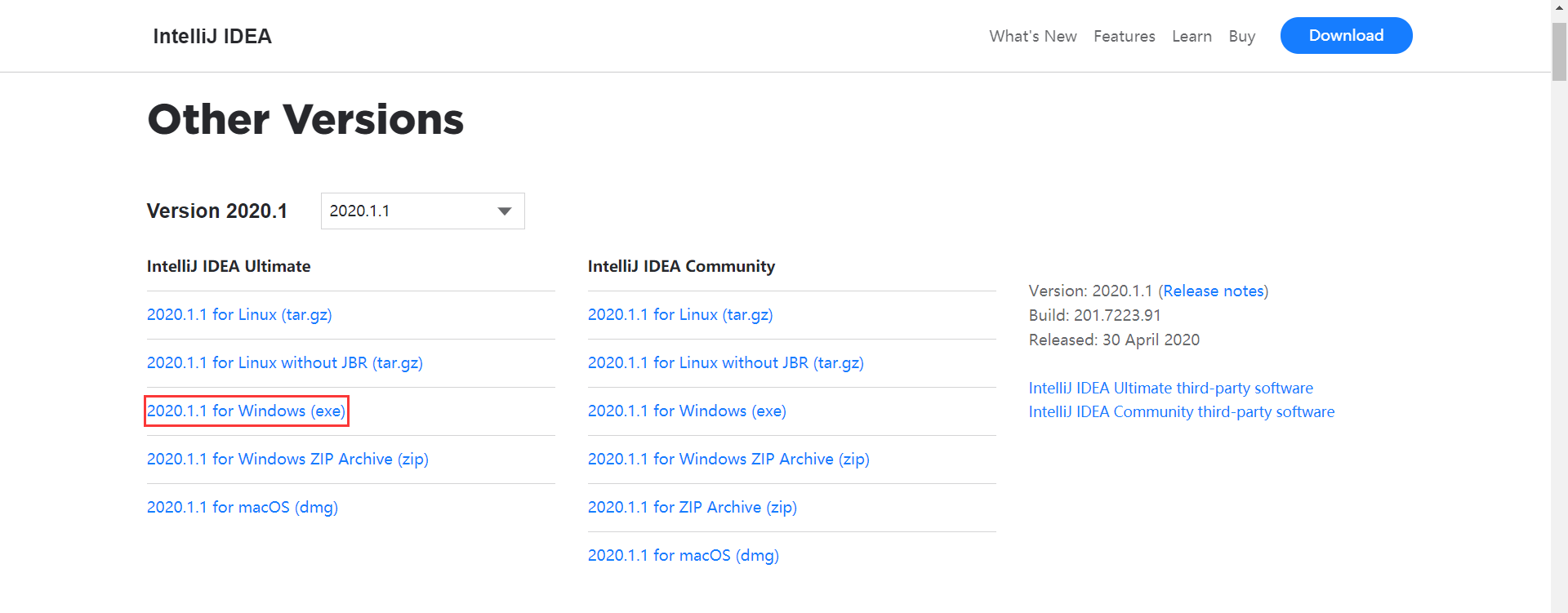The width and height of the screenshot is (1568, 613).
Task: Download Ultimate 2020.1.1 for Windows (exe)
Action: tap(246, 411)
